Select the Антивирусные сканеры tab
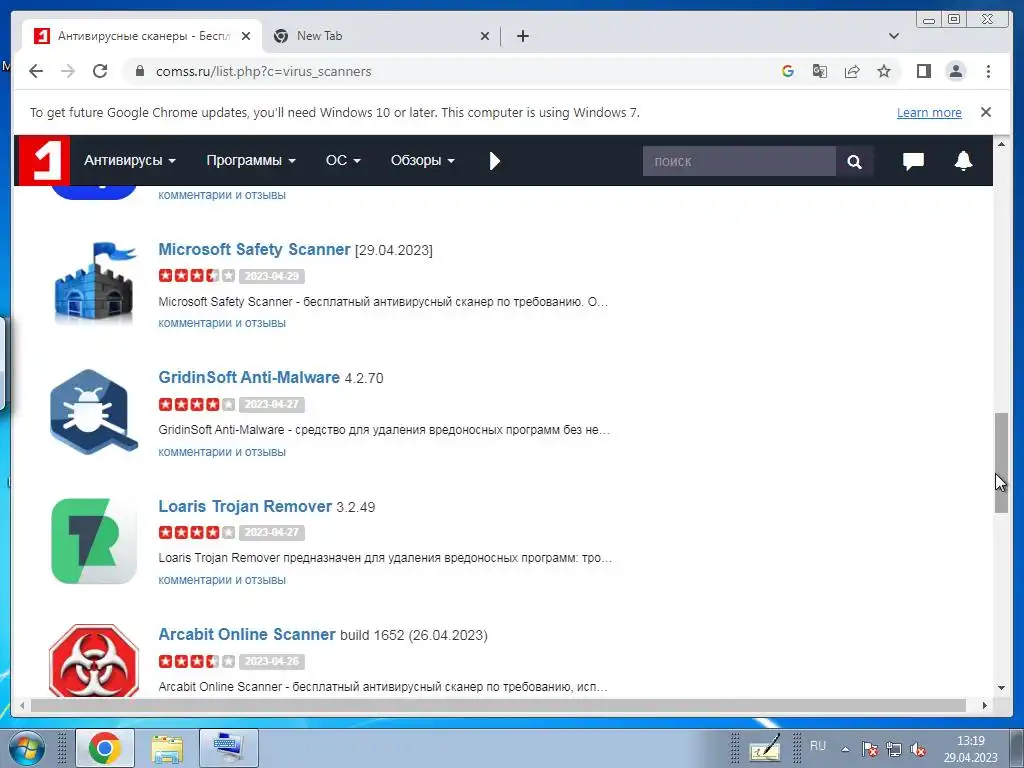Image resolution: width=1024 pixels, height=768 pixels. [x=142, y=36]
